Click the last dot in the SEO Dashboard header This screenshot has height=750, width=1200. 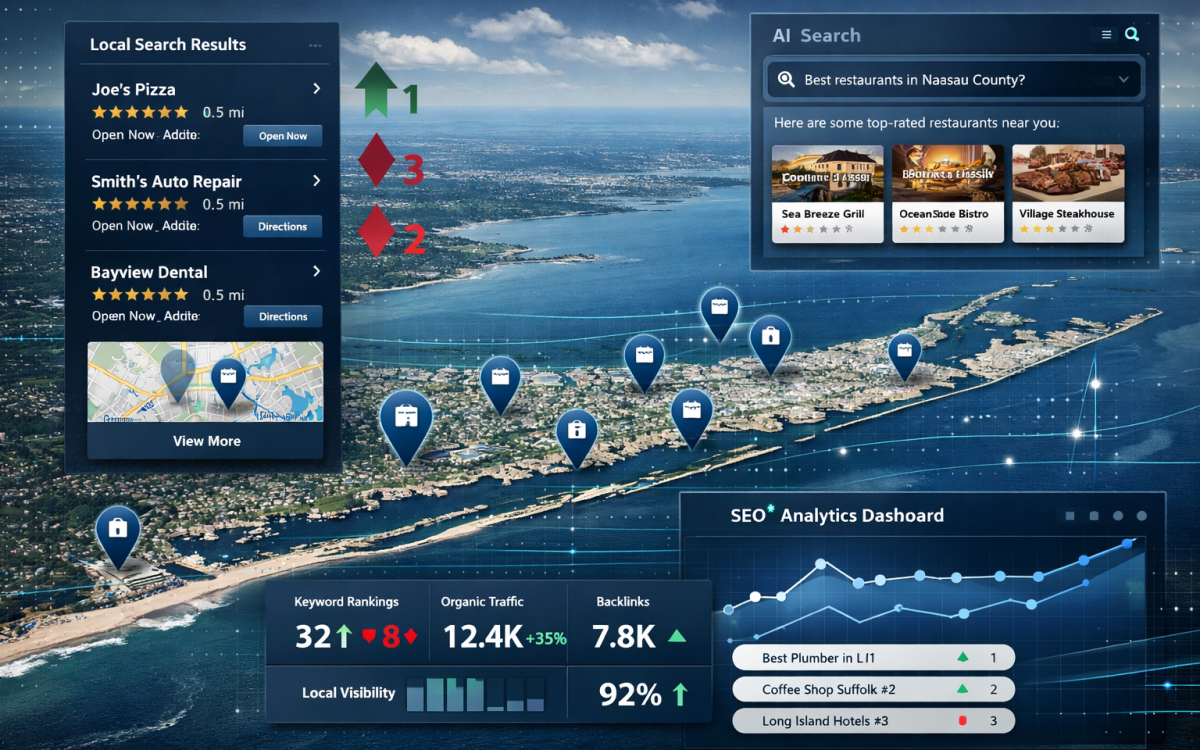(1142, 516)
